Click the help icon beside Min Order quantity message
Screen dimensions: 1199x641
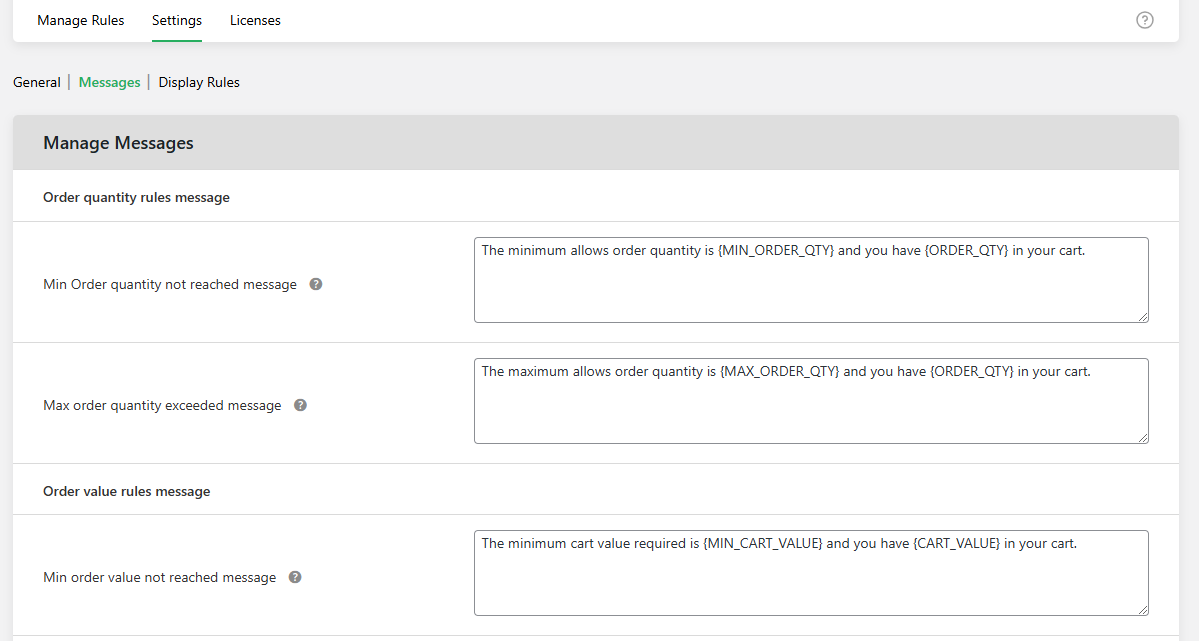pos(315,284)
